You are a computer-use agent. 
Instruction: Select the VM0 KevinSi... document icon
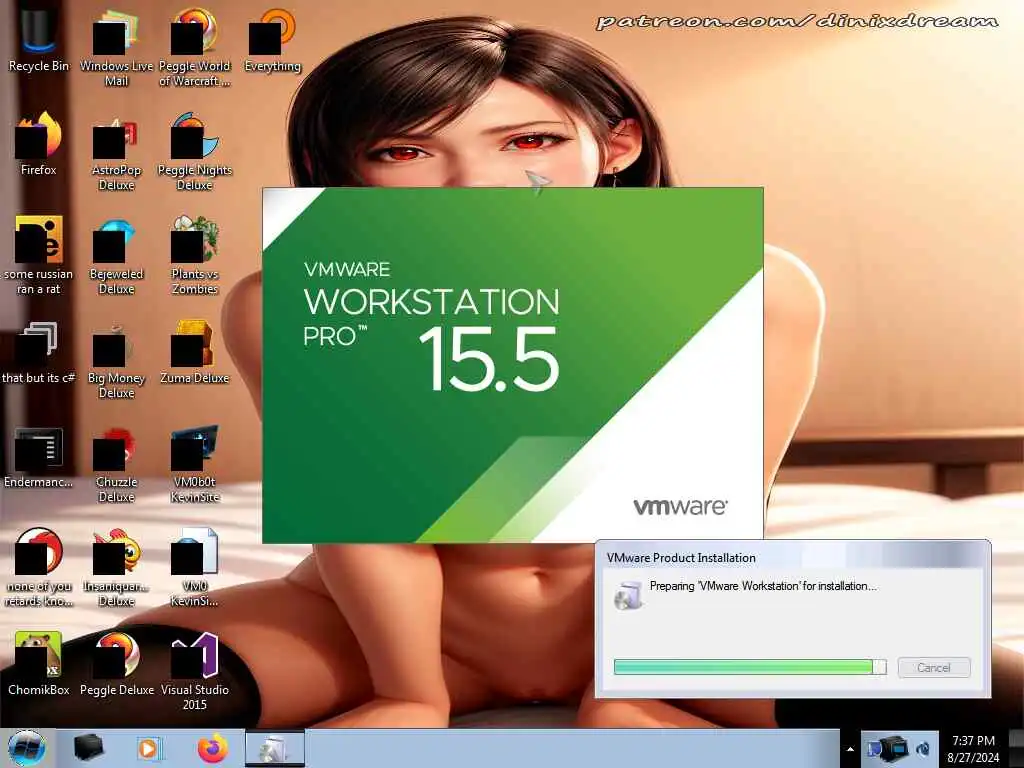[195, 567]
